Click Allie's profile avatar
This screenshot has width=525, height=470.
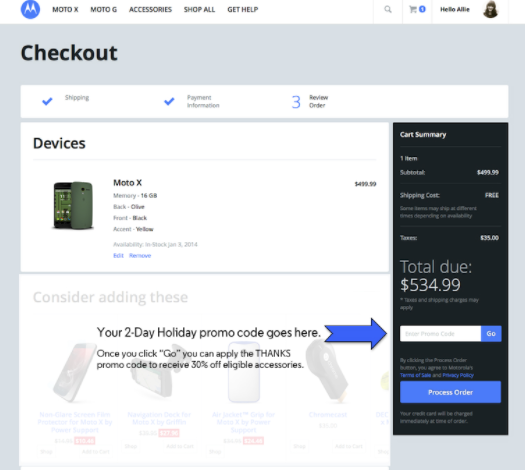[491, 9]
